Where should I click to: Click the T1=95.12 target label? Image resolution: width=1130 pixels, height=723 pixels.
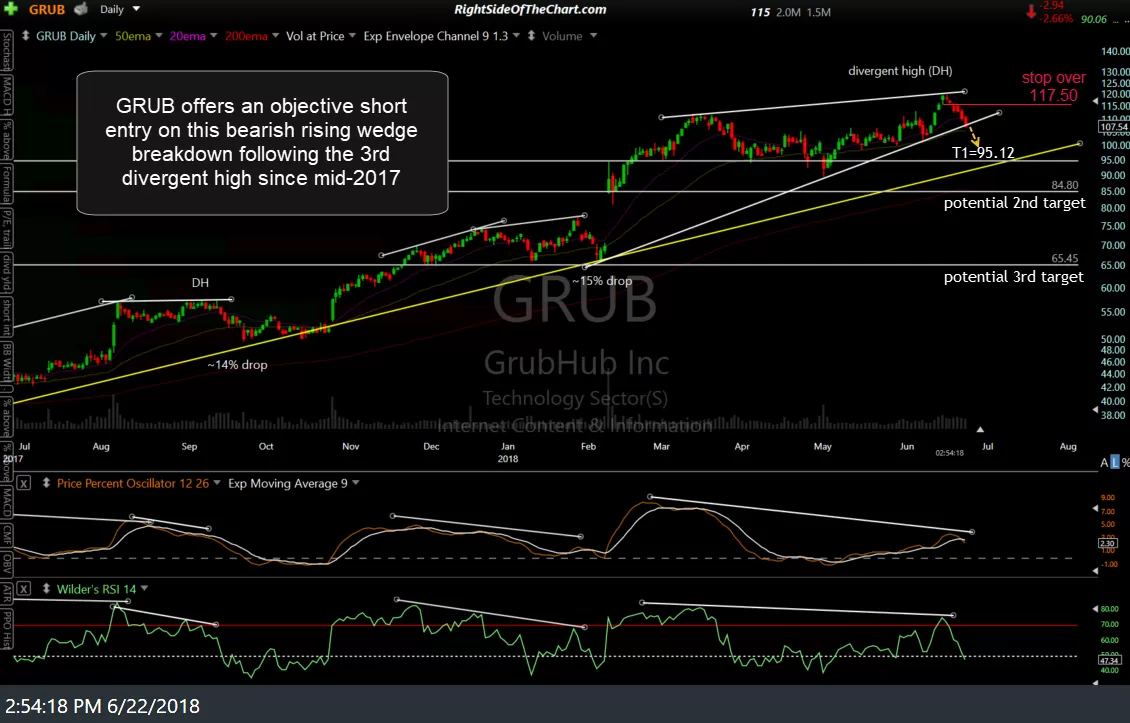983,152
